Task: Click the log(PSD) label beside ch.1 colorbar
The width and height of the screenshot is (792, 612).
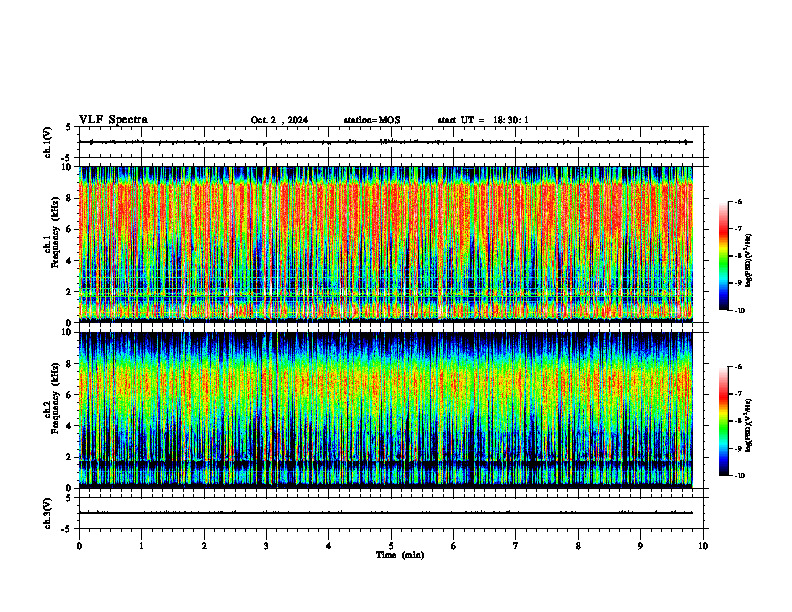Action: click(x=749, y=260)
